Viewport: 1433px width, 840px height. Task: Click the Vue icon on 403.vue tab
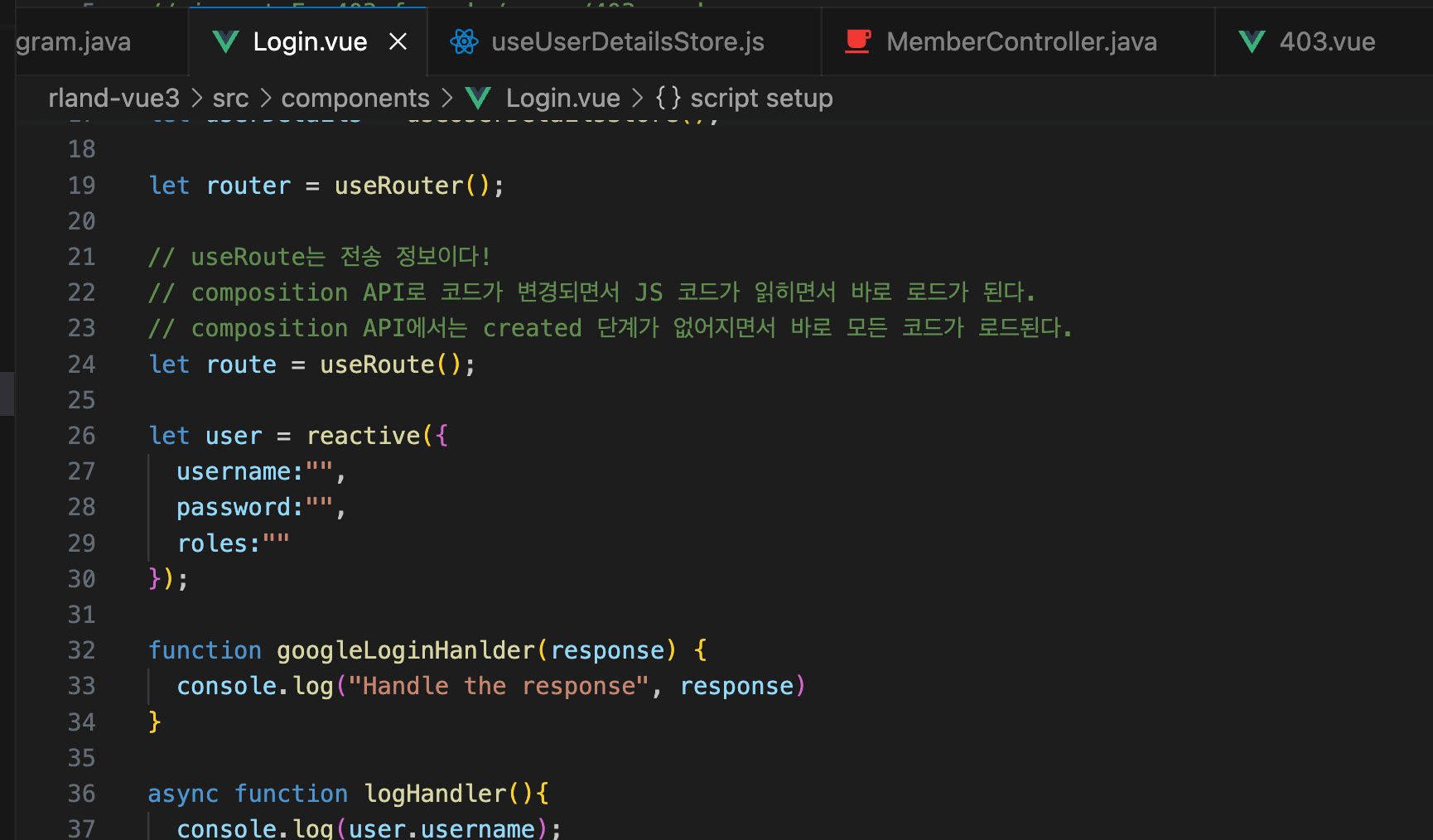[x=1252, y=41]
